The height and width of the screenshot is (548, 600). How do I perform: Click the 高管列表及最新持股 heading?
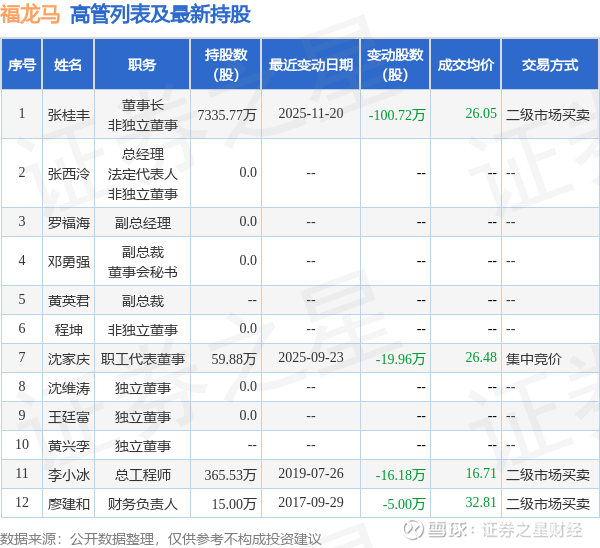point(160,15)
